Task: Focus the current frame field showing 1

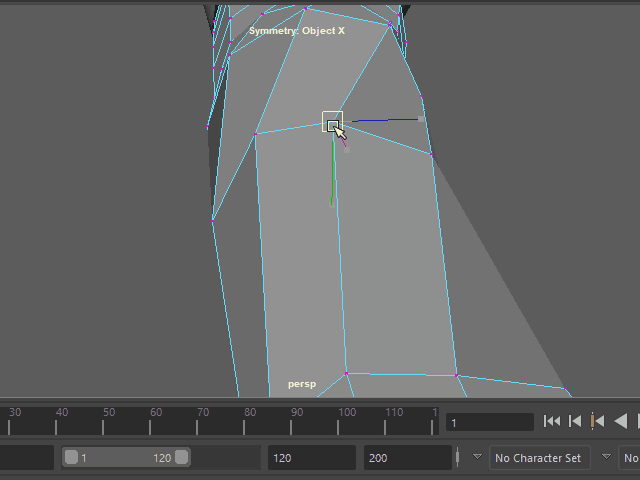Action: coord(489,423)
